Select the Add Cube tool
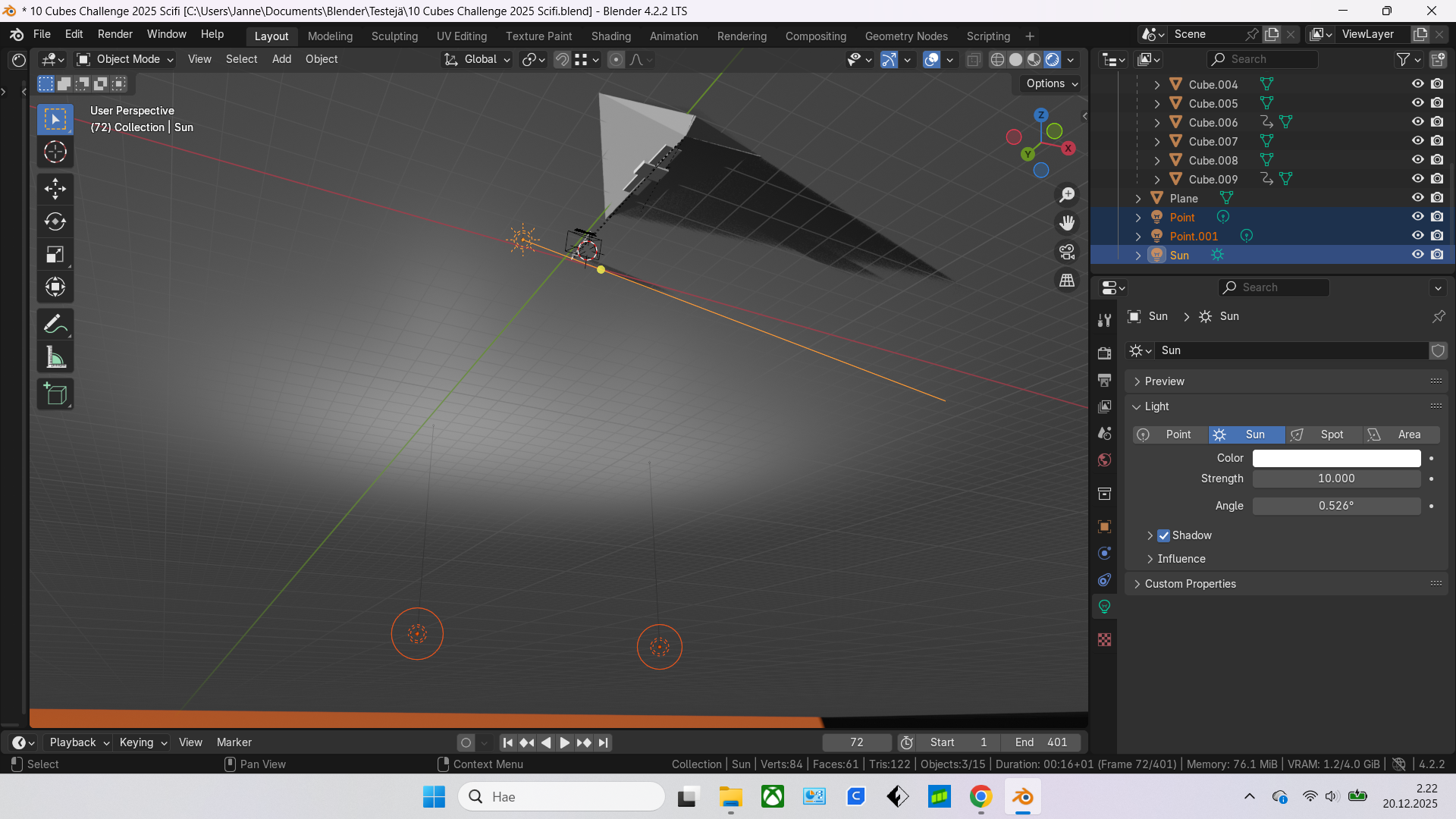 tap(55, 394)
